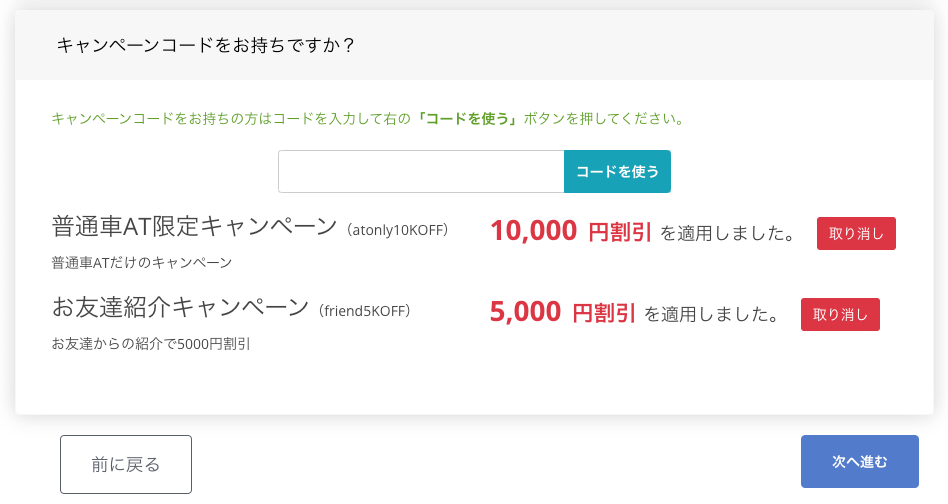Click the atonly10KOFF code label
The height and width of the screenshot is (504, 948).
pos(398,230)
